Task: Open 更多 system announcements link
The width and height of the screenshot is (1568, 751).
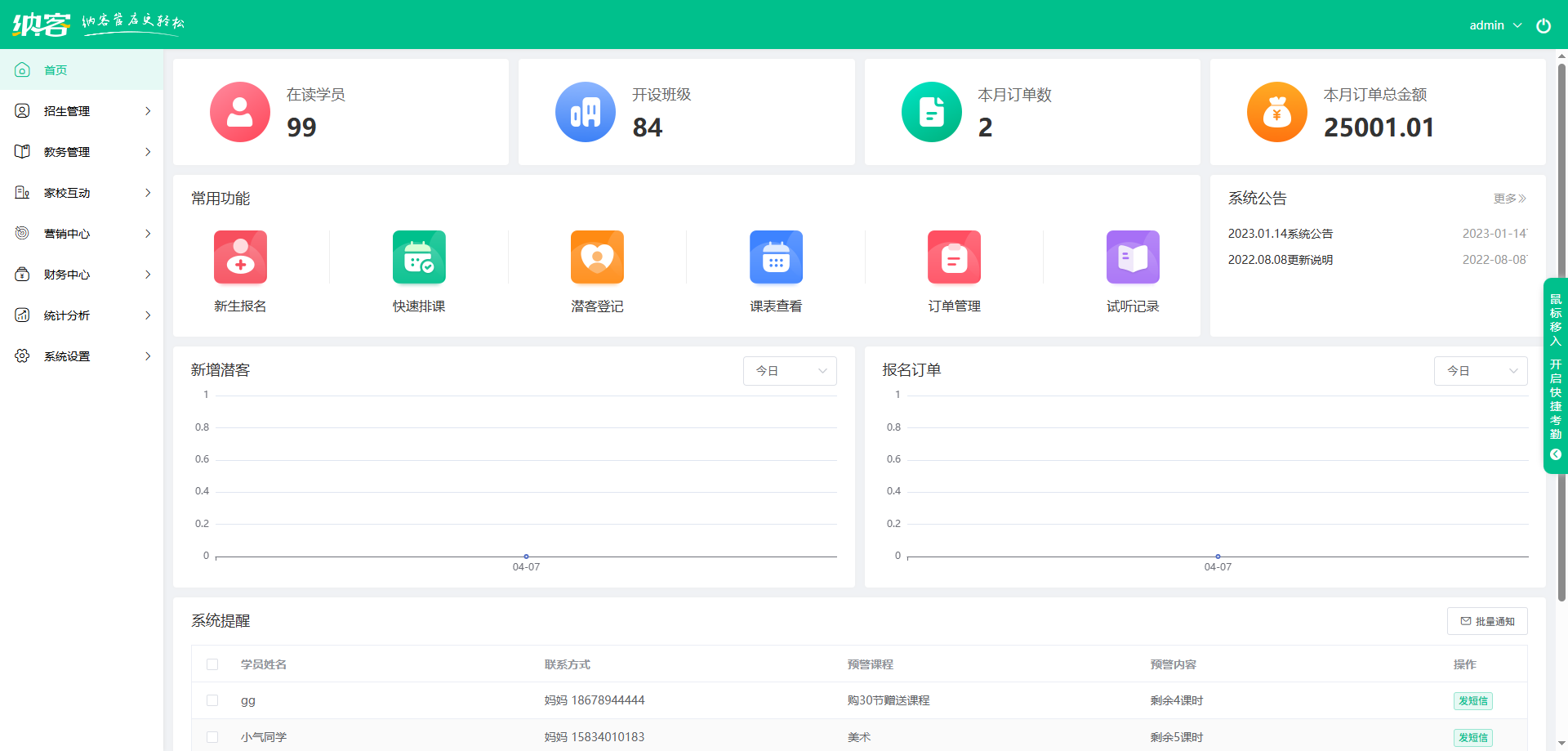Action: click(x=1511, y=198)
